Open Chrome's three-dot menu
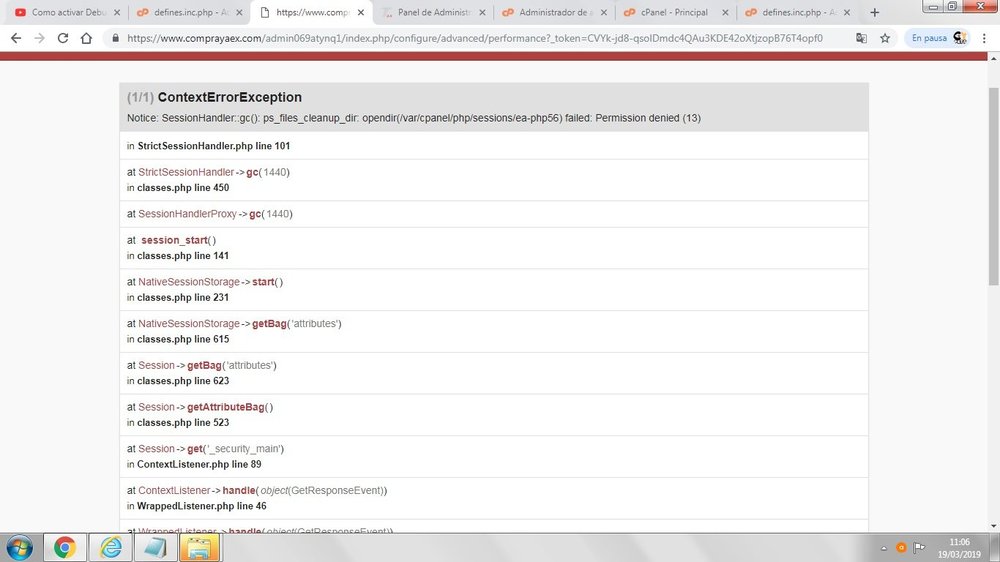 [x=984, y=38]
